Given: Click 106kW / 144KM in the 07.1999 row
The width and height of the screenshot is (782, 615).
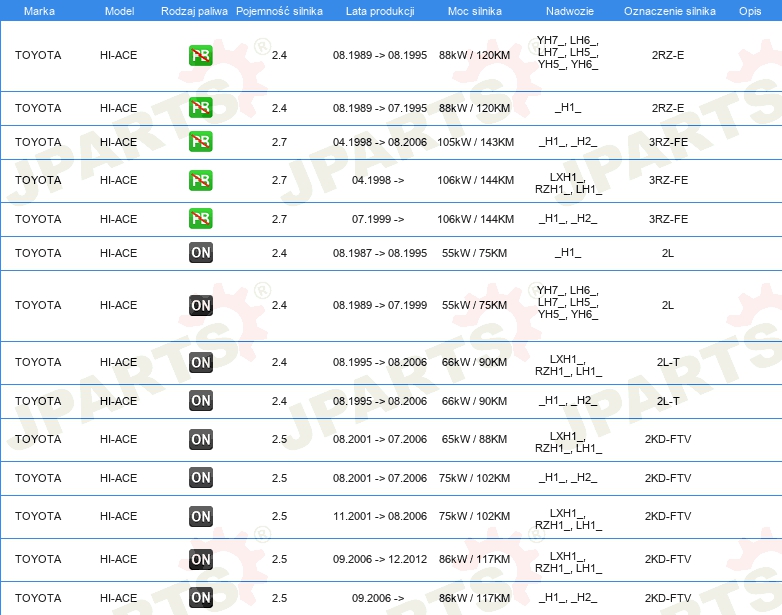Looking at the screenshot, I should point(475,219).
